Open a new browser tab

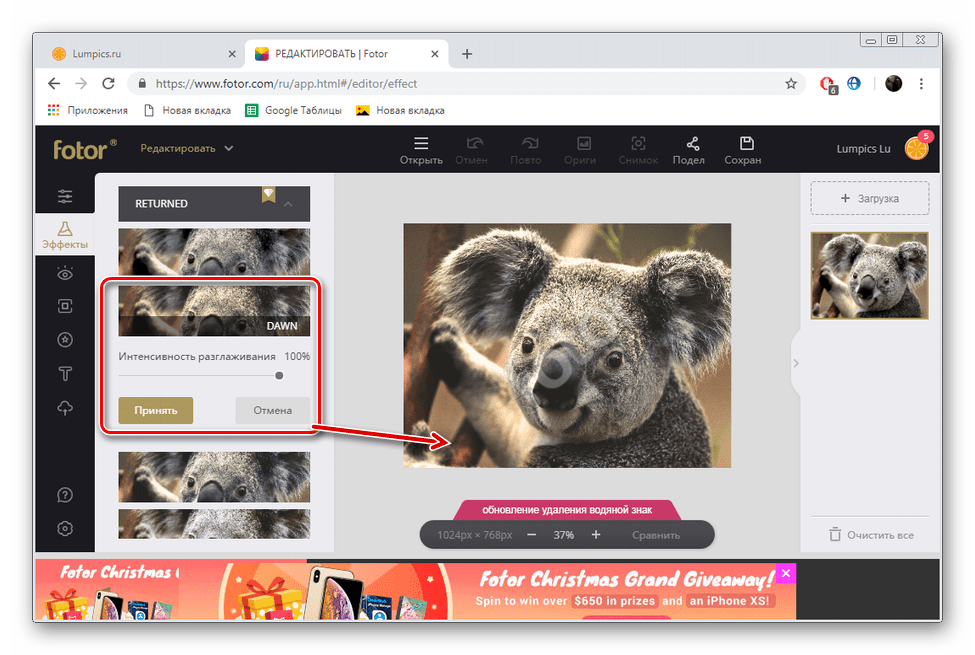click(x=467, y=54)
